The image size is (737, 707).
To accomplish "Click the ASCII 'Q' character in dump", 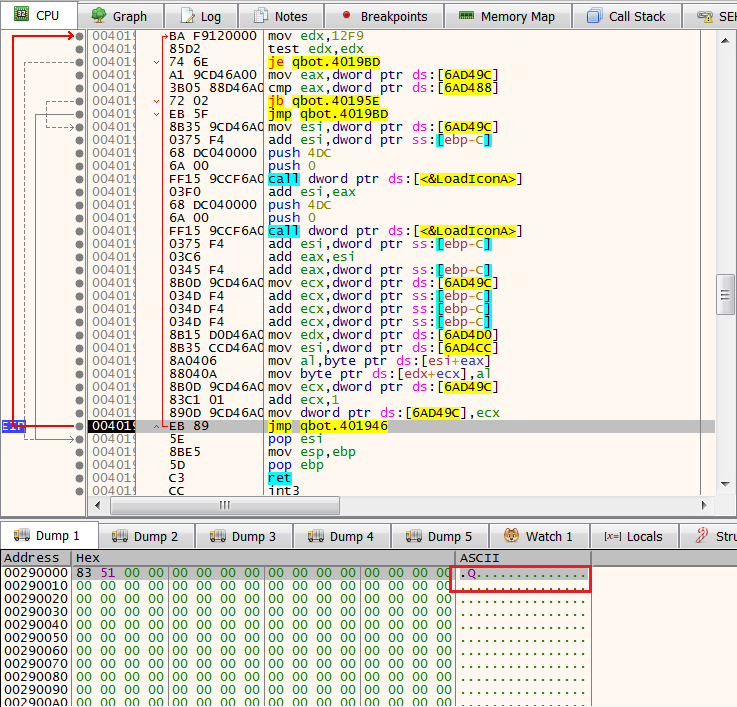I will click(x=471, y=573).
